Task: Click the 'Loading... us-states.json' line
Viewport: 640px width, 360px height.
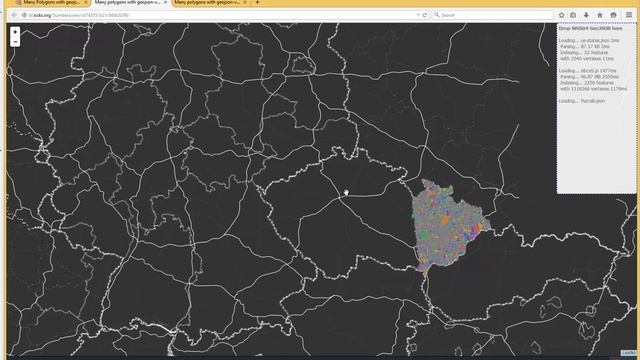Action: (x=589, y=40)
